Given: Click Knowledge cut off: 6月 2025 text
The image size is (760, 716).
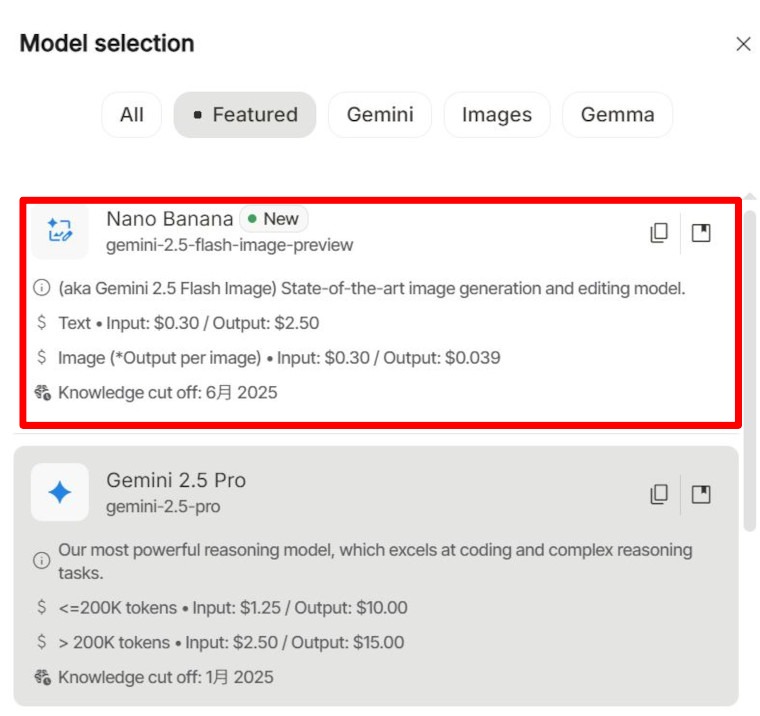Looking at the screenshot, I should (x=168, y=393).
